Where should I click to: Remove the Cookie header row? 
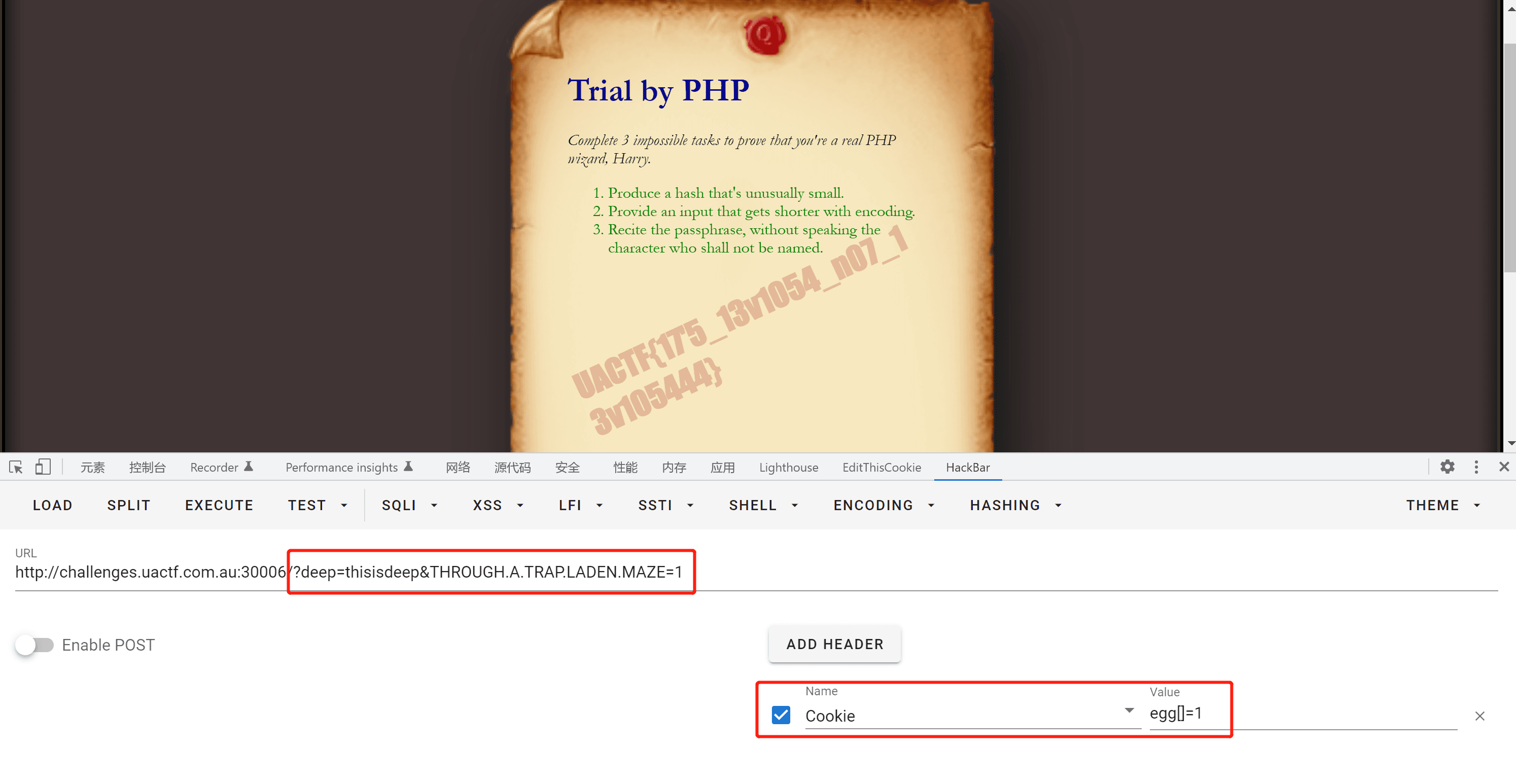click(1479, 716)
